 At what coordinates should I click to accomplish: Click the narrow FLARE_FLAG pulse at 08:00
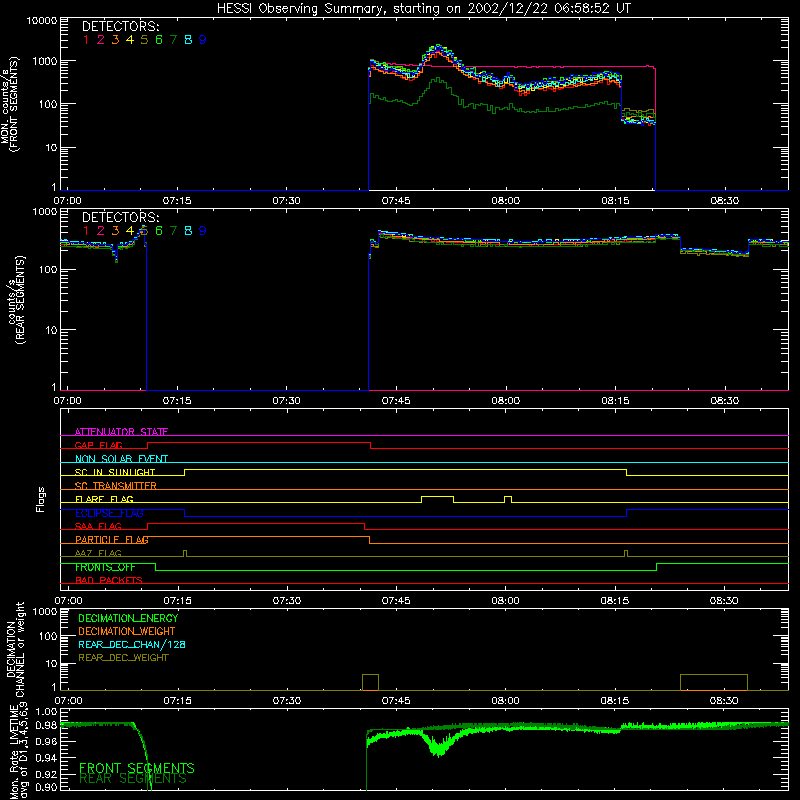[508, 499]
